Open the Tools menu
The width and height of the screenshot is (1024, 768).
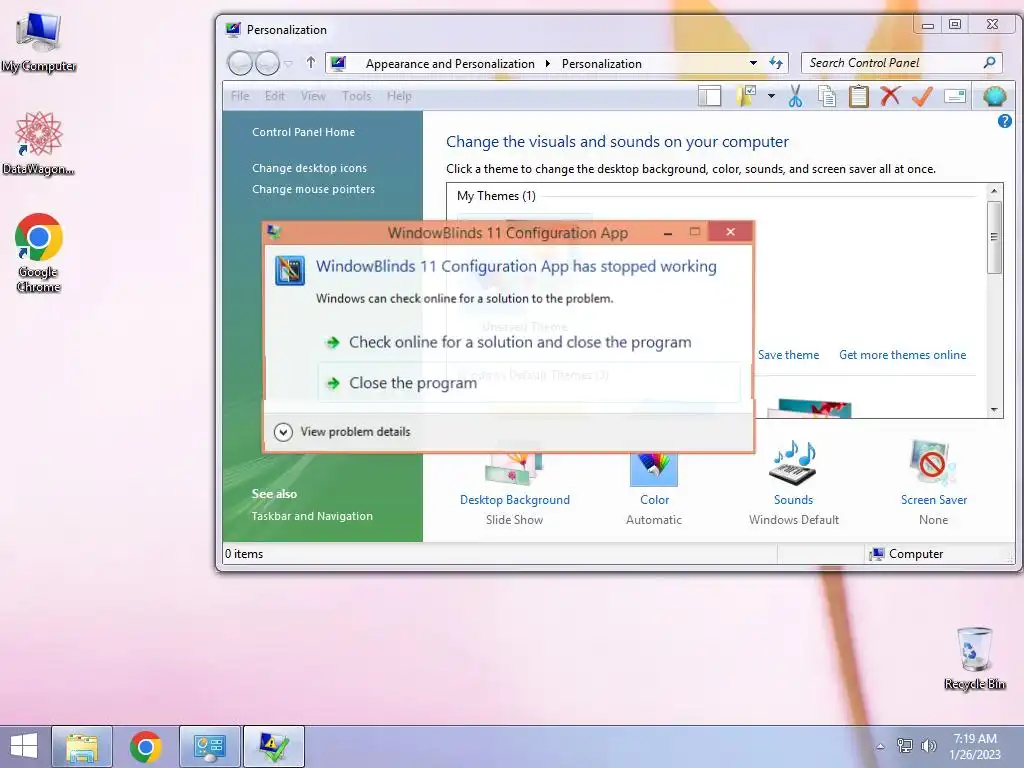coord(357,96)
